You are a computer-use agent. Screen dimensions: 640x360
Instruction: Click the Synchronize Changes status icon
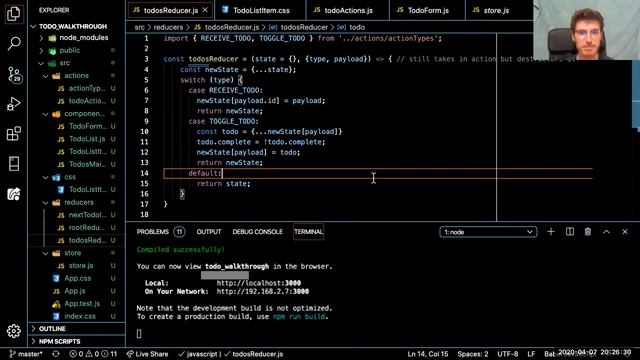point(56,354)
